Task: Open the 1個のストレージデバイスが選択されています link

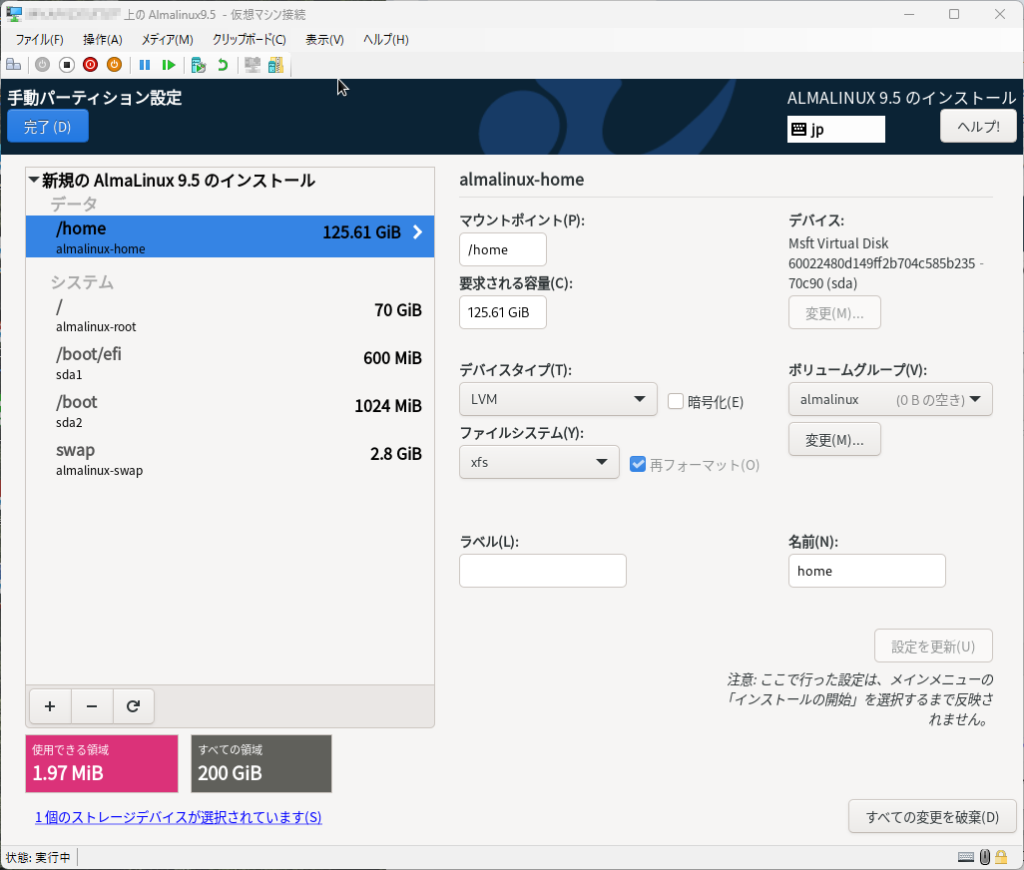Action: coord(178,818)
